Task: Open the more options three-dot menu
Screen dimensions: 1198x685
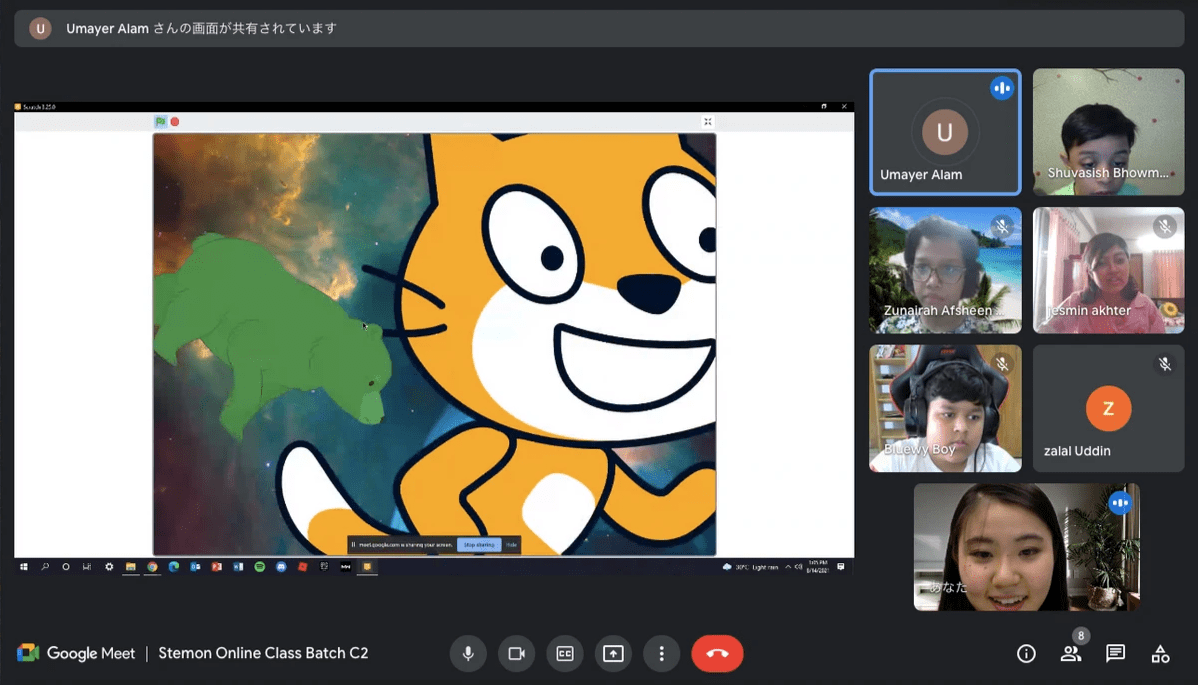Action: click(662, 654)
